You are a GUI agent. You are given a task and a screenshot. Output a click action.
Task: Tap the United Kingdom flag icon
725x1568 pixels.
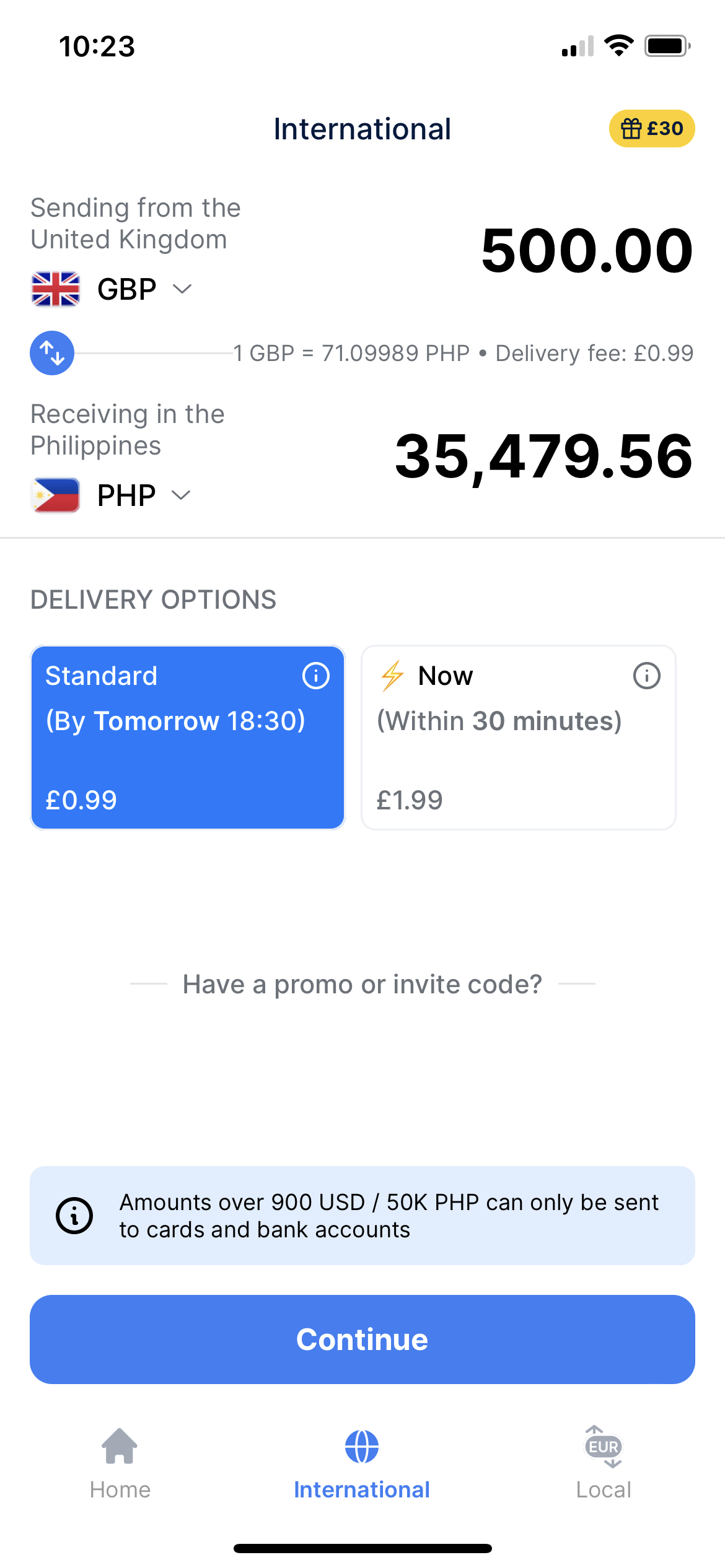tap(56, 289)
